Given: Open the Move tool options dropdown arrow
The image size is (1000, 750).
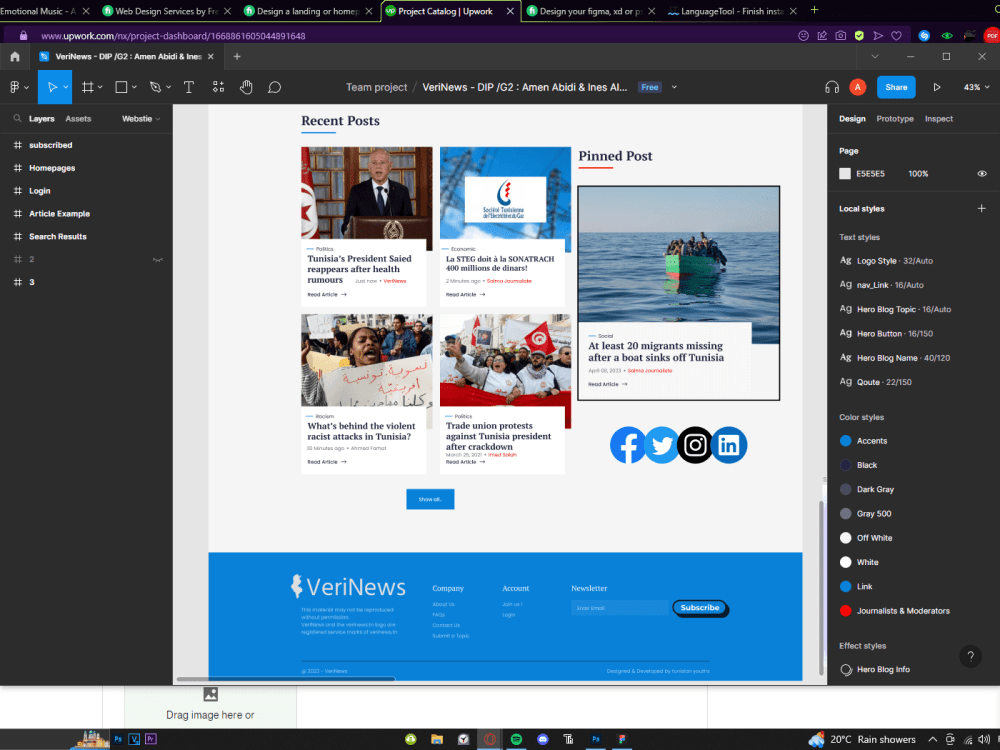Looking at the screenshot, I should tap(66, 87).
